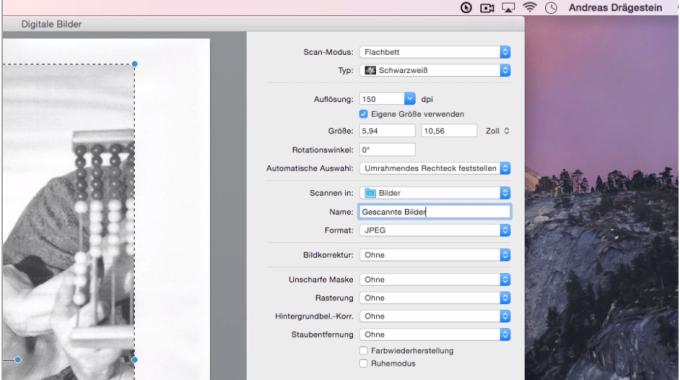The image size is (680, 380).
Task: Click the Name field Gescannte Bilder
Action: [x=435, y=212]
